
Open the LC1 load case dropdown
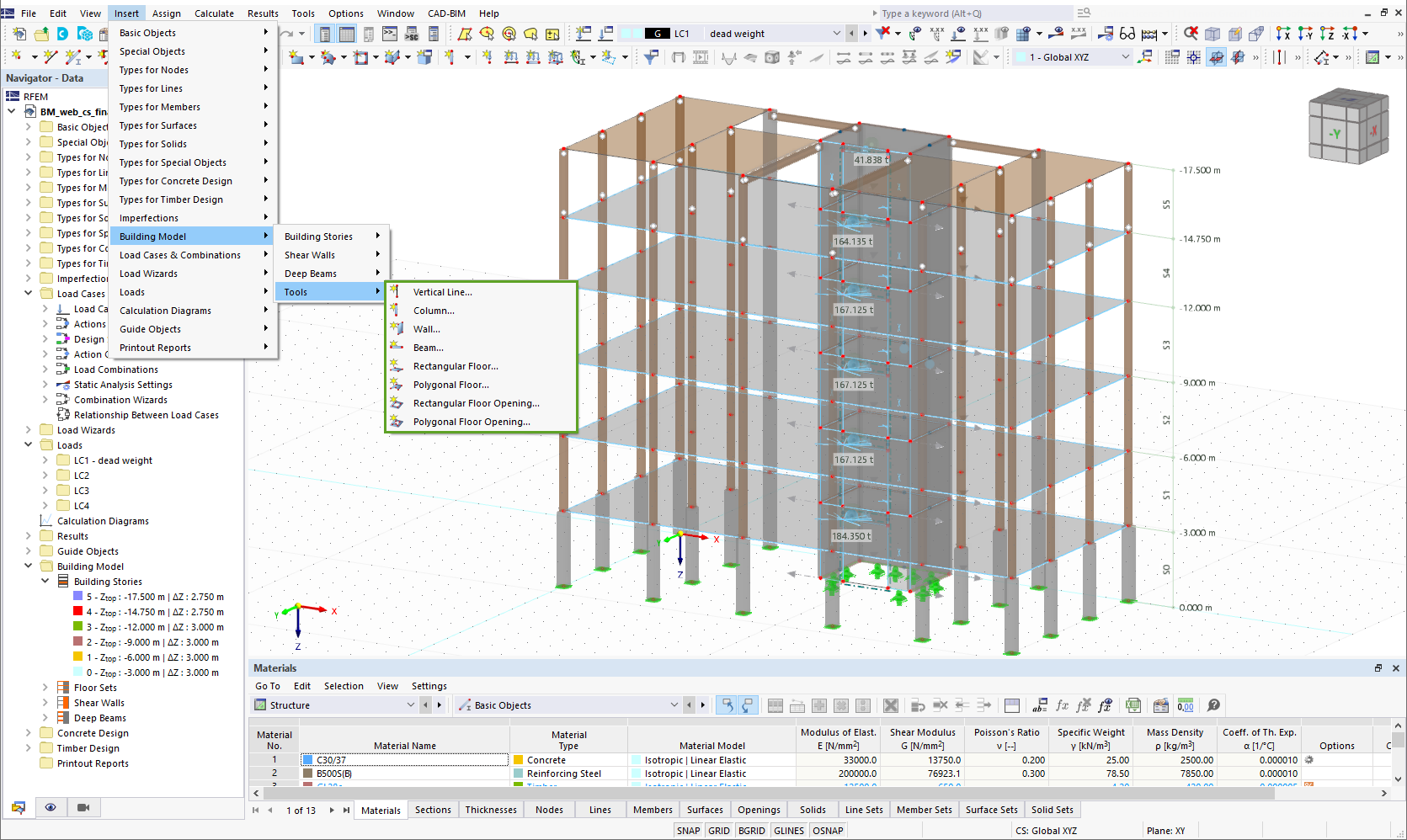tap(836, 34)
